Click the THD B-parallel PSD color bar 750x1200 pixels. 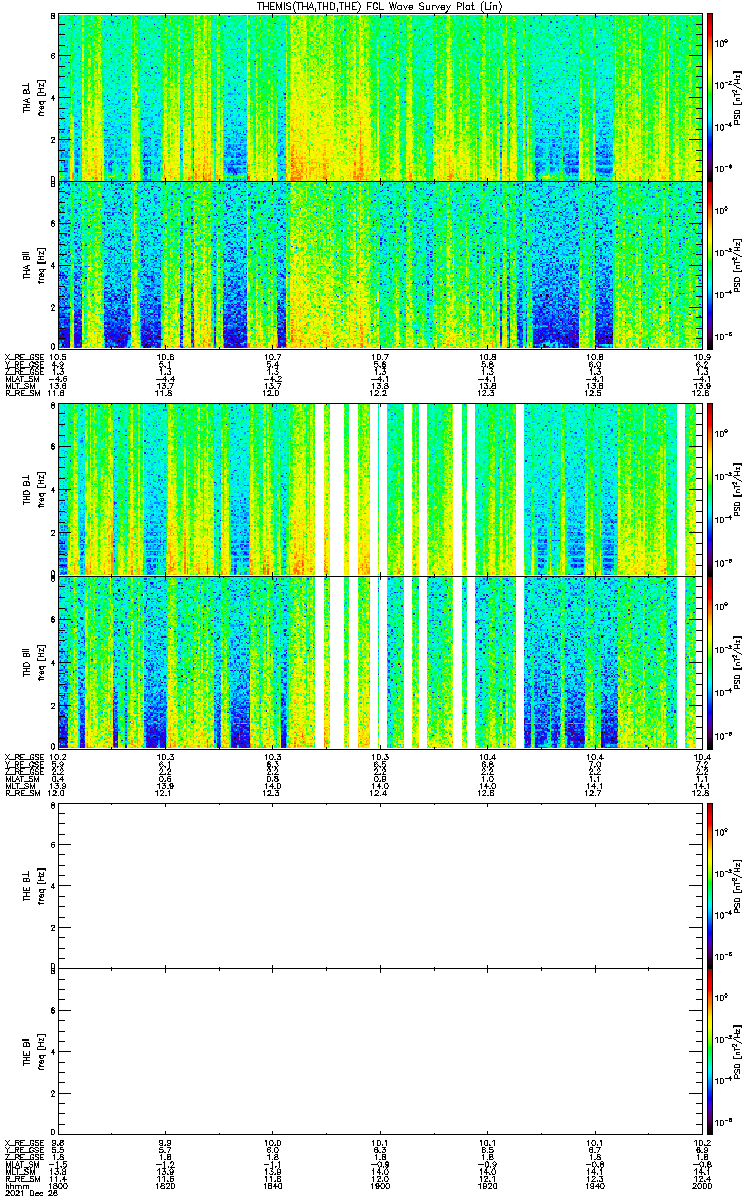click(710, 662)
